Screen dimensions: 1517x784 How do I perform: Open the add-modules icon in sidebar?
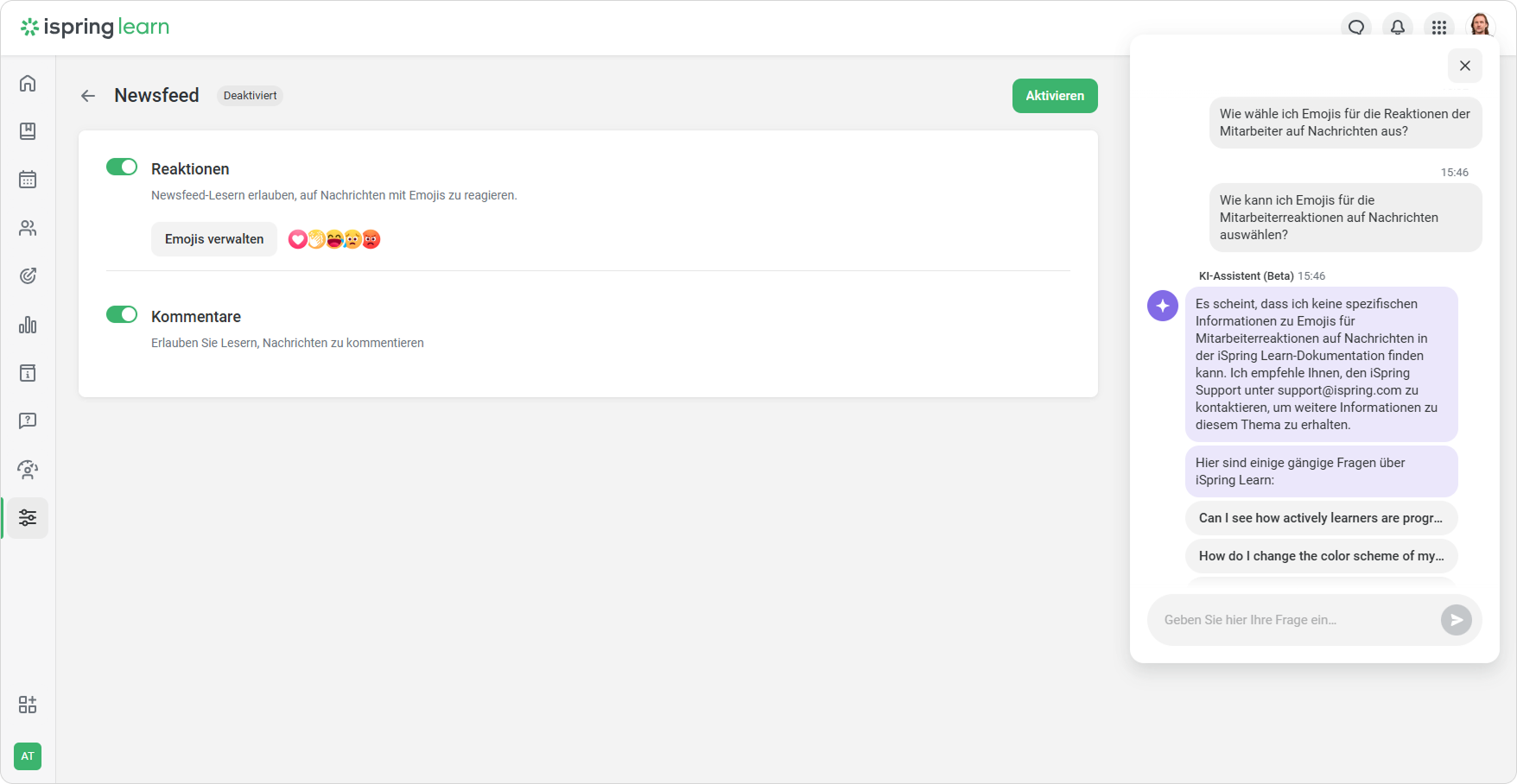pyautogui.click(x=28, y=705)
